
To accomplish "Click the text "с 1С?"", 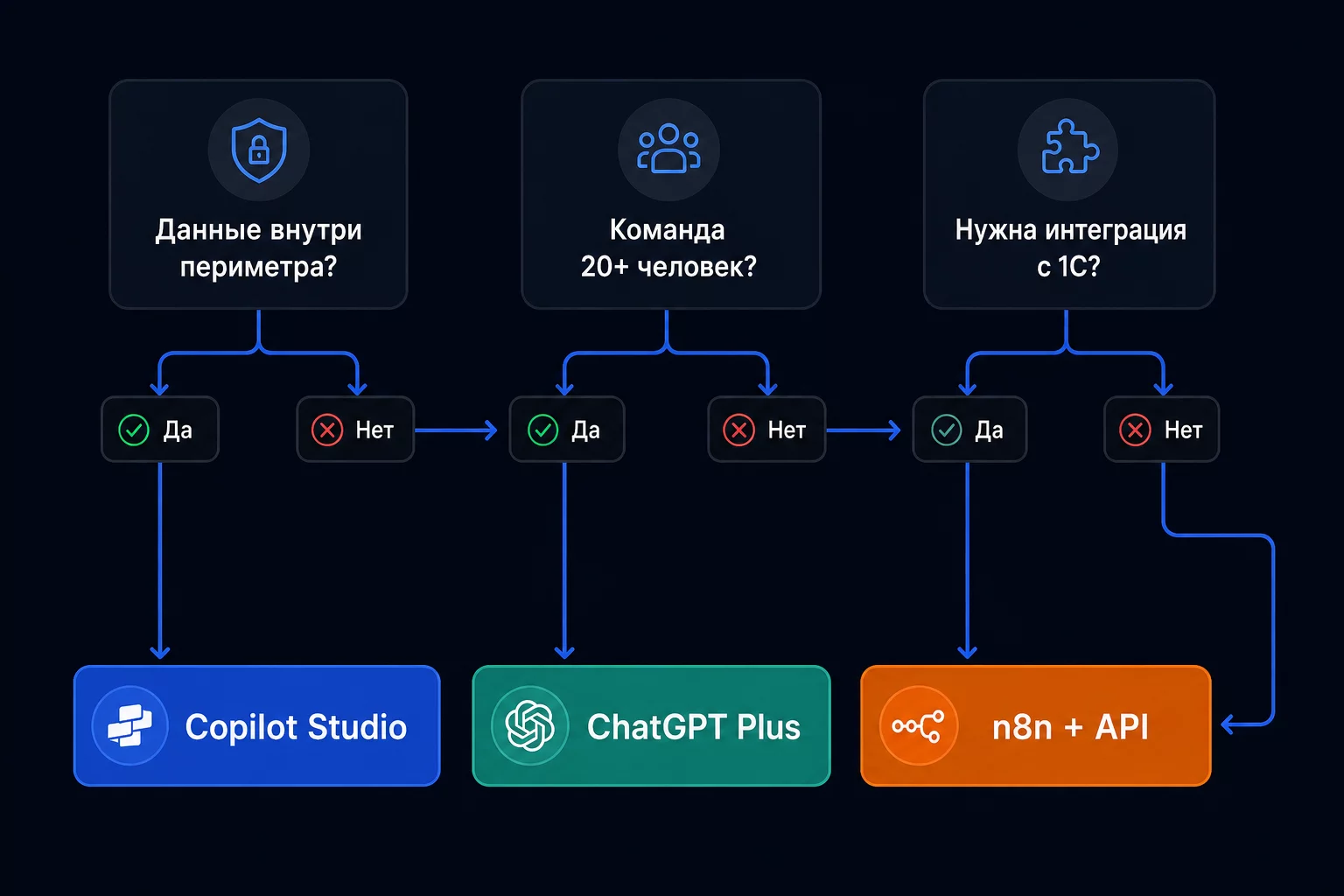I will click(1068, 266).
